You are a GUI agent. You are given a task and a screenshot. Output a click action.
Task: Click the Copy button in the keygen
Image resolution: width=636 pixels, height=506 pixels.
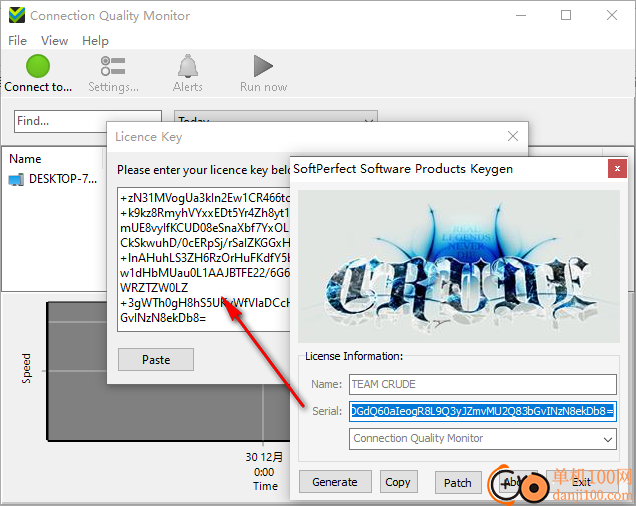point(398,482)
